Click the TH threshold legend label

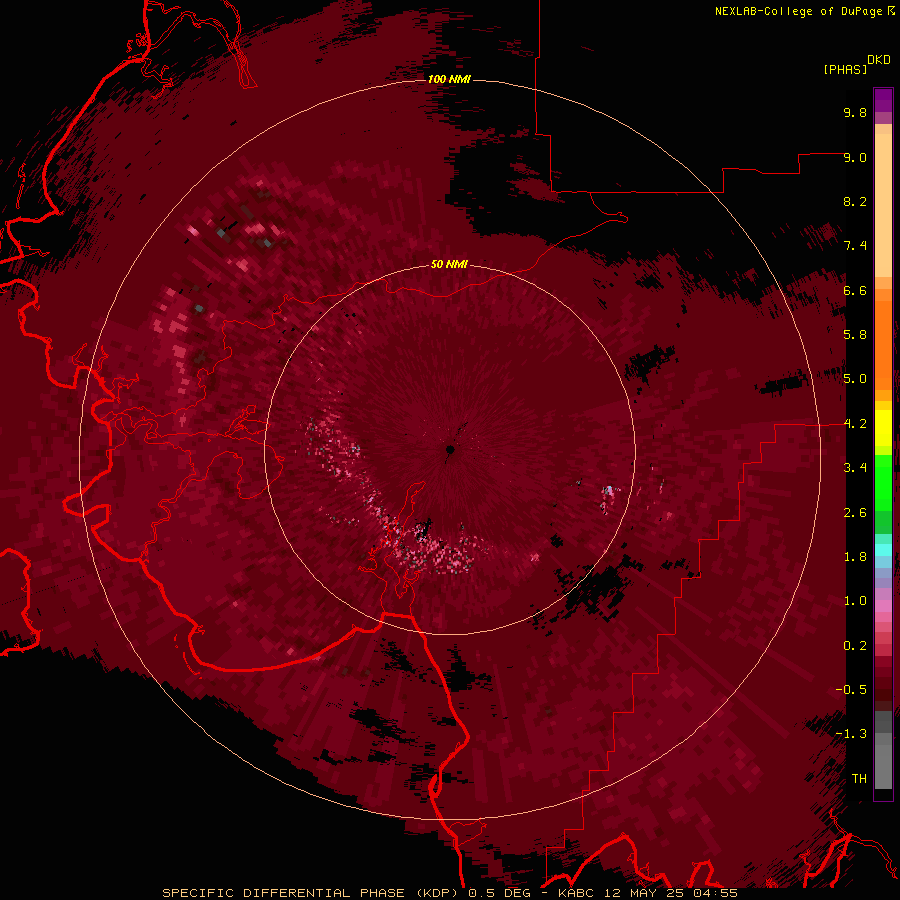[x=859, y=779]
